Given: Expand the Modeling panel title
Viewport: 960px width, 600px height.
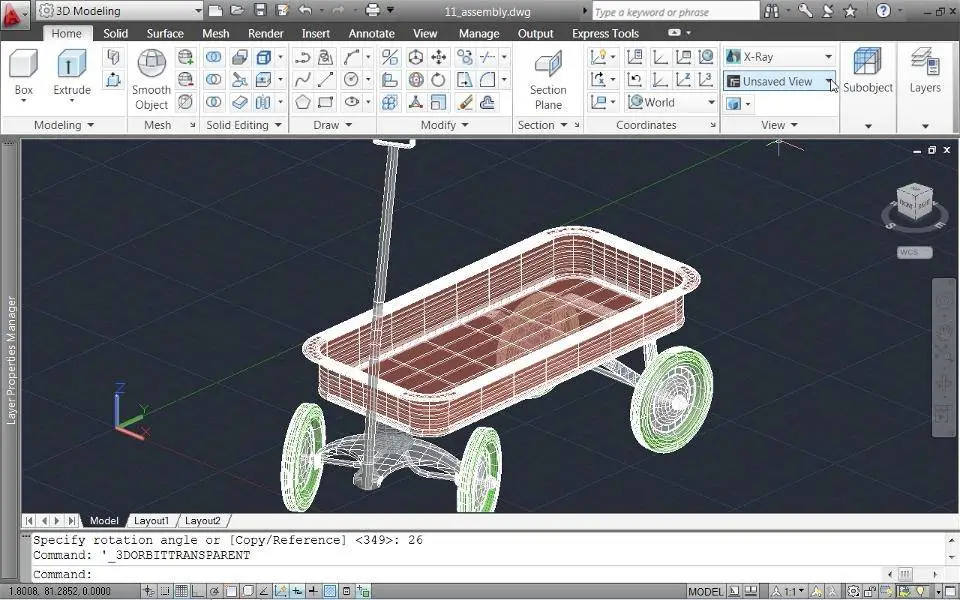Looking at the screenshot, I should (x=64, y=125).
